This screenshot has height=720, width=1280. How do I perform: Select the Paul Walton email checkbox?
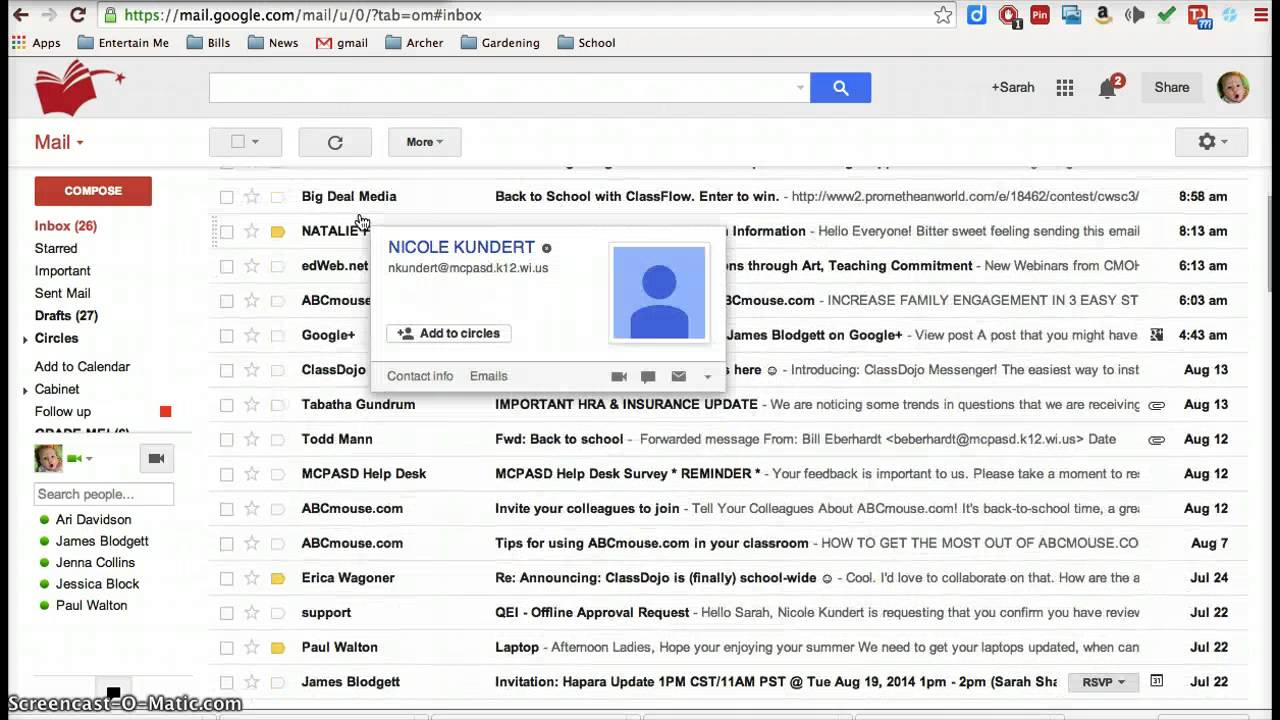coord(226,647)
